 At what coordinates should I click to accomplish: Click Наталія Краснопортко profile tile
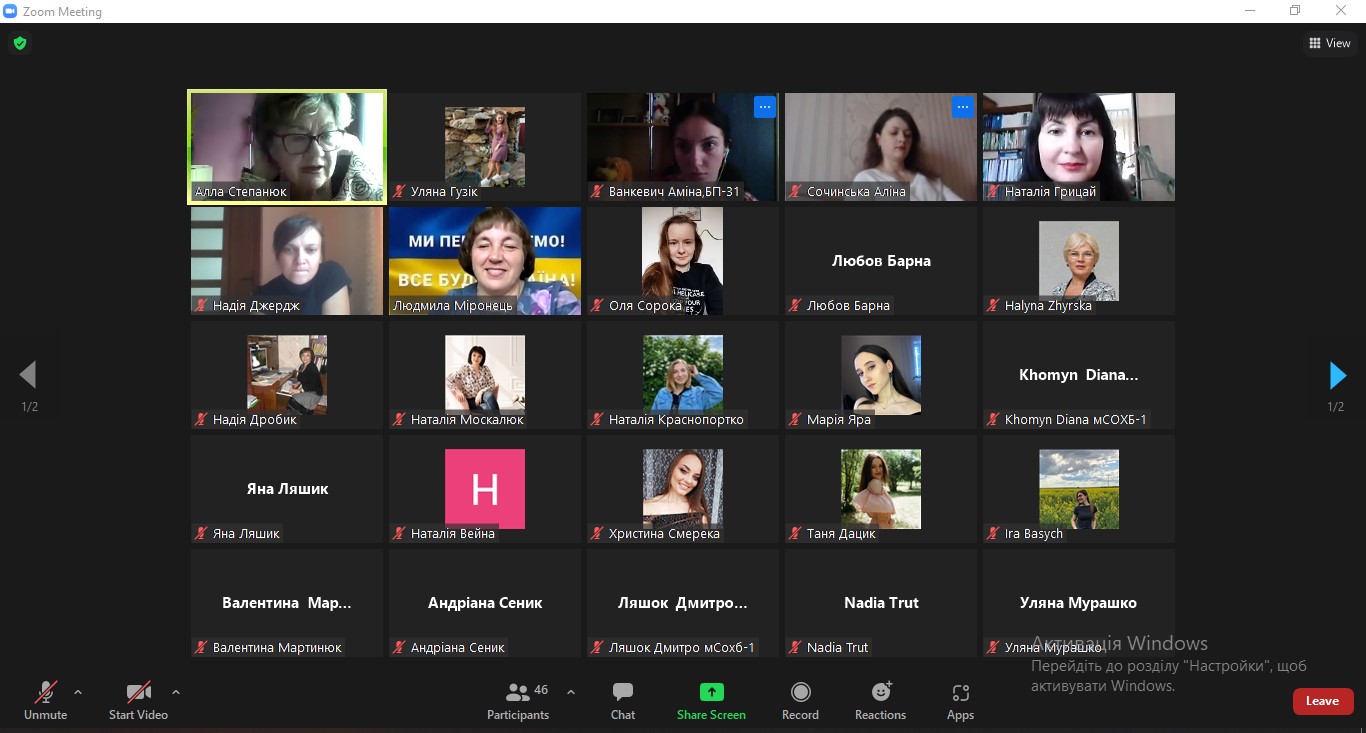pyautogui.click(x=683, y=375)
